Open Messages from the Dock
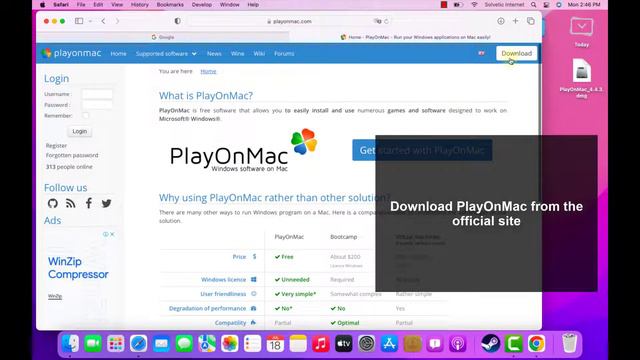640x360 pixels. [x=184, y=343]
